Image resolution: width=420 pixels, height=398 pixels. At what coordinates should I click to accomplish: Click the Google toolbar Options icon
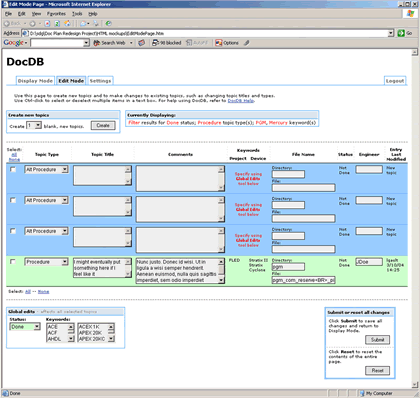[x=218, y=43]
